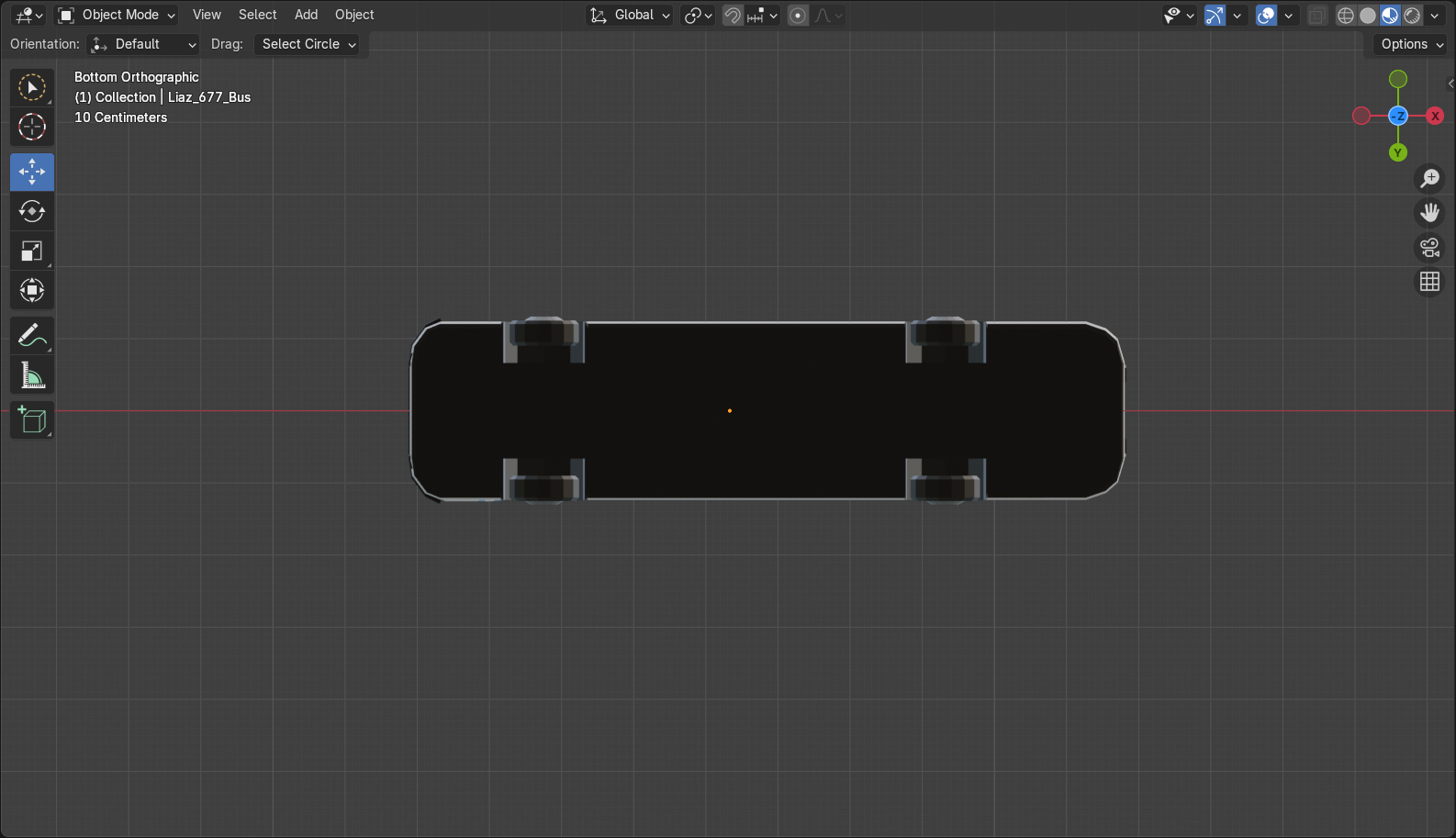Open the Object menu
1456x838 pixels.
pyautogui.click(x=354, y=15)
